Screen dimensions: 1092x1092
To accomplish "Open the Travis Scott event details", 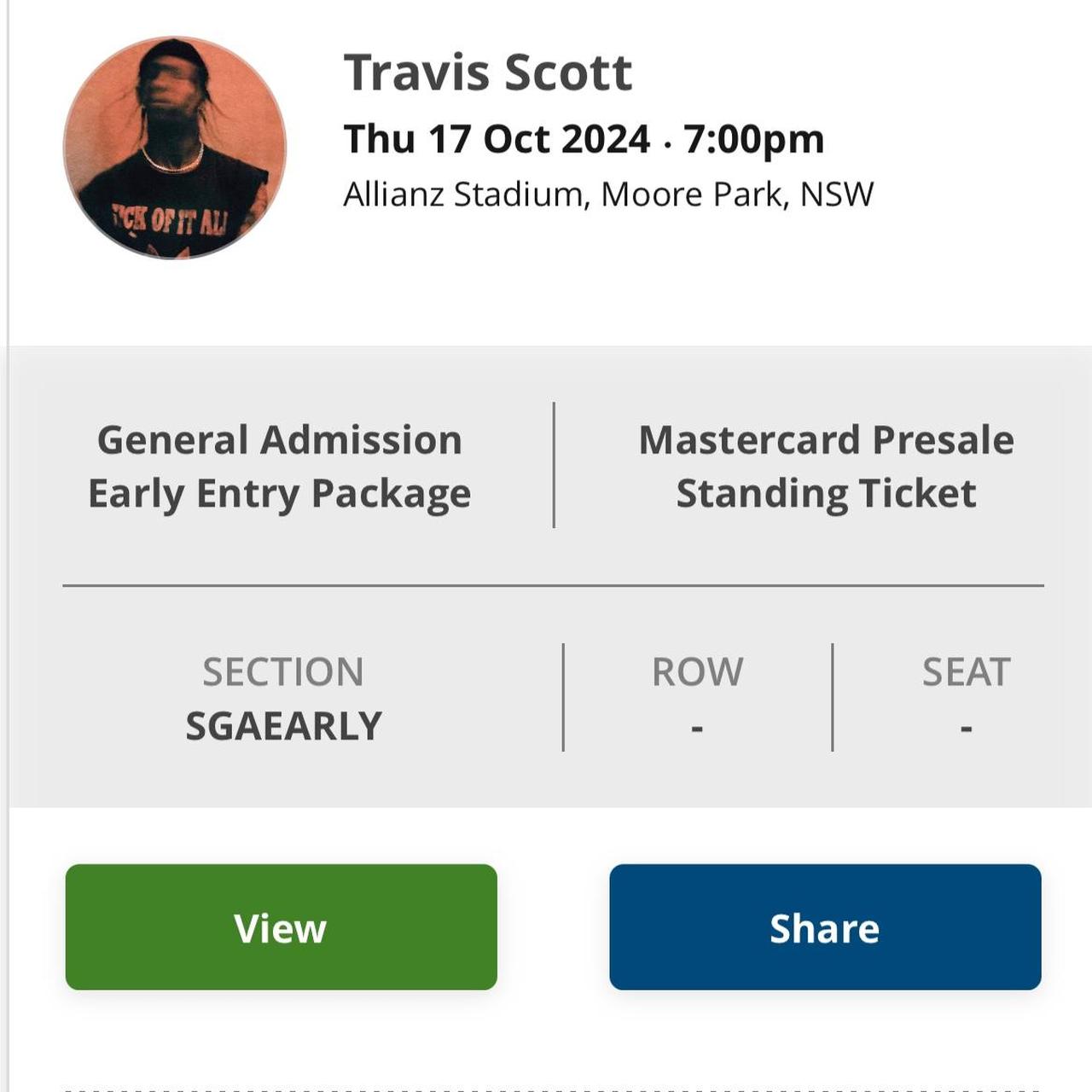I will click(486, 72).
